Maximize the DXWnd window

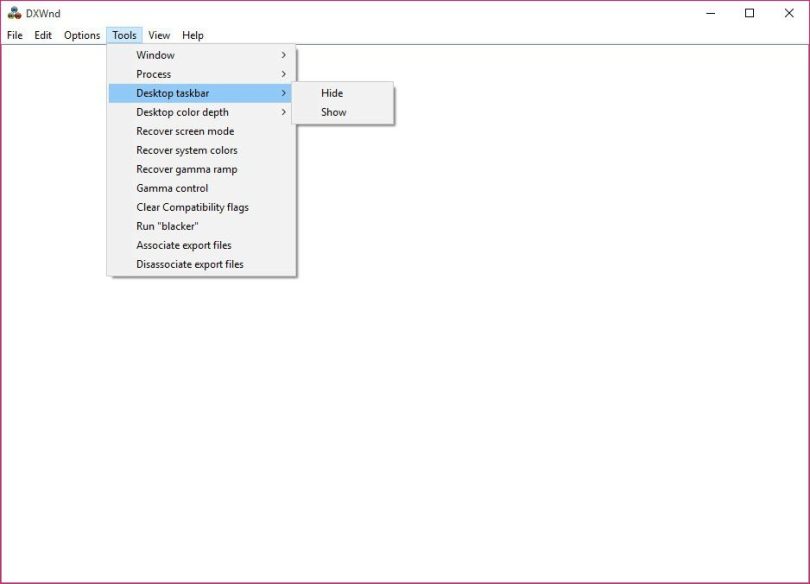coord(750,13)
